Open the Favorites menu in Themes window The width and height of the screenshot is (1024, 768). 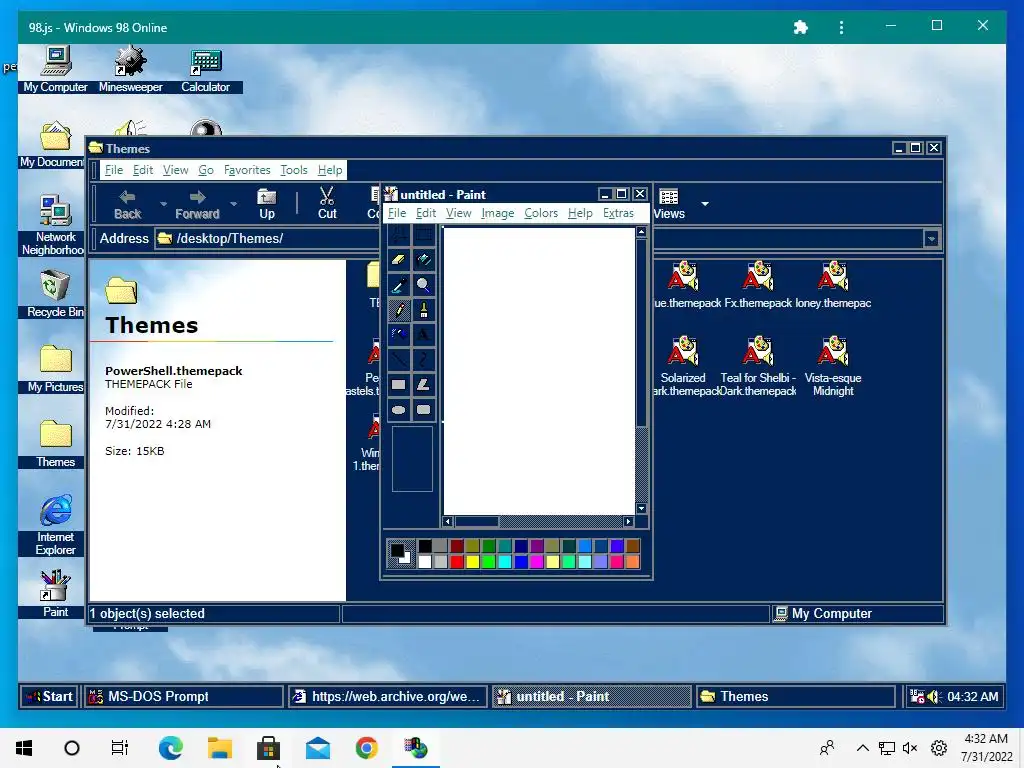247,170
